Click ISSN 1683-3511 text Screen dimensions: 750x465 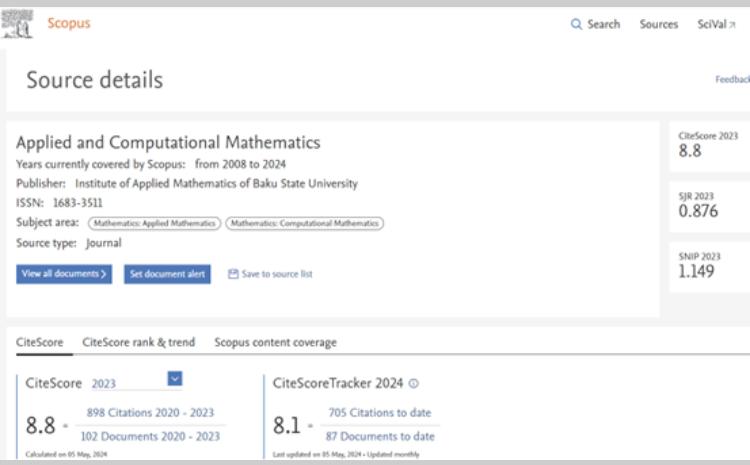pos(59,203)
